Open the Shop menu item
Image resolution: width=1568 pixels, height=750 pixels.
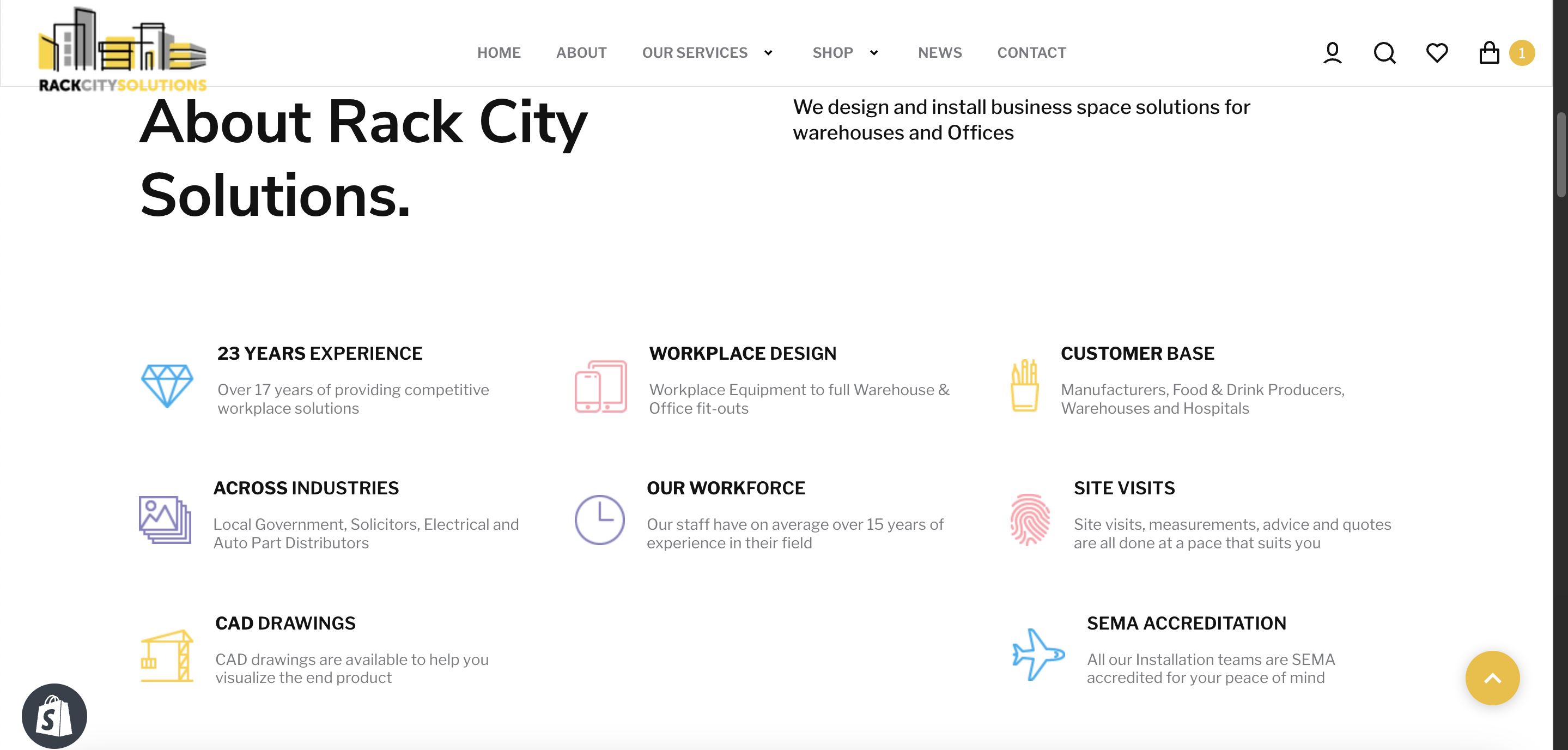pyautogui.click(x=832, y=53)
